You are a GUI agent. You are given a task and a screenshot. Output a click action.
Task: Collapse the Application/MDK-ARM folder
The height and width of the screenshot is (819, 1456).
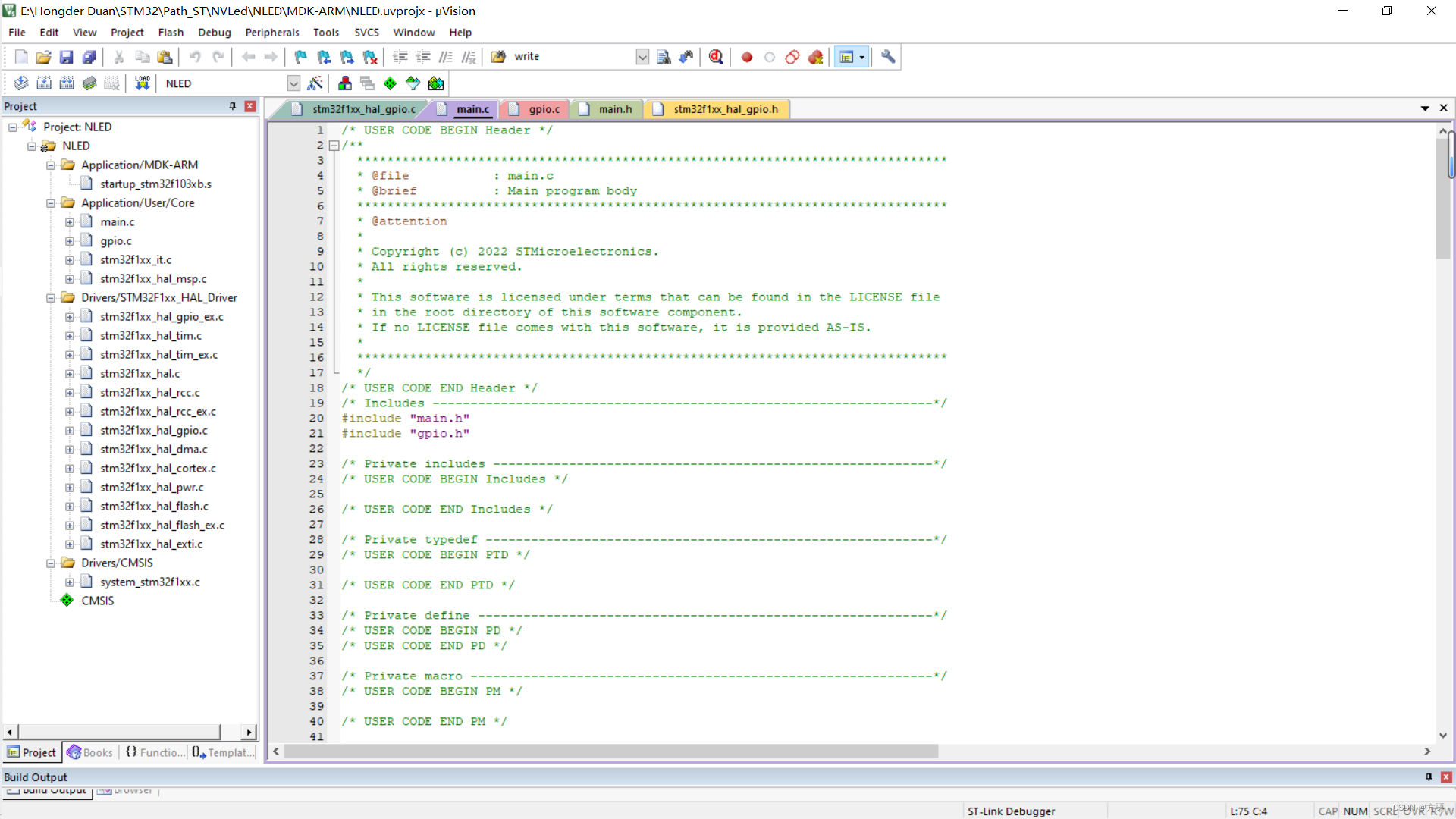(51, 165)
